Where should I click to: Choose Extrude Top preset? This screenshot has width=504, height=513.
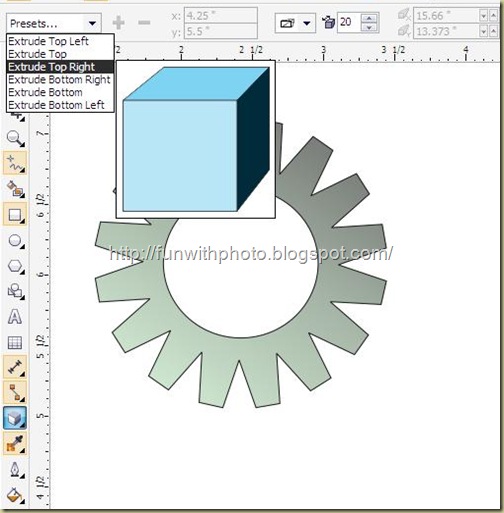point(60,54)
